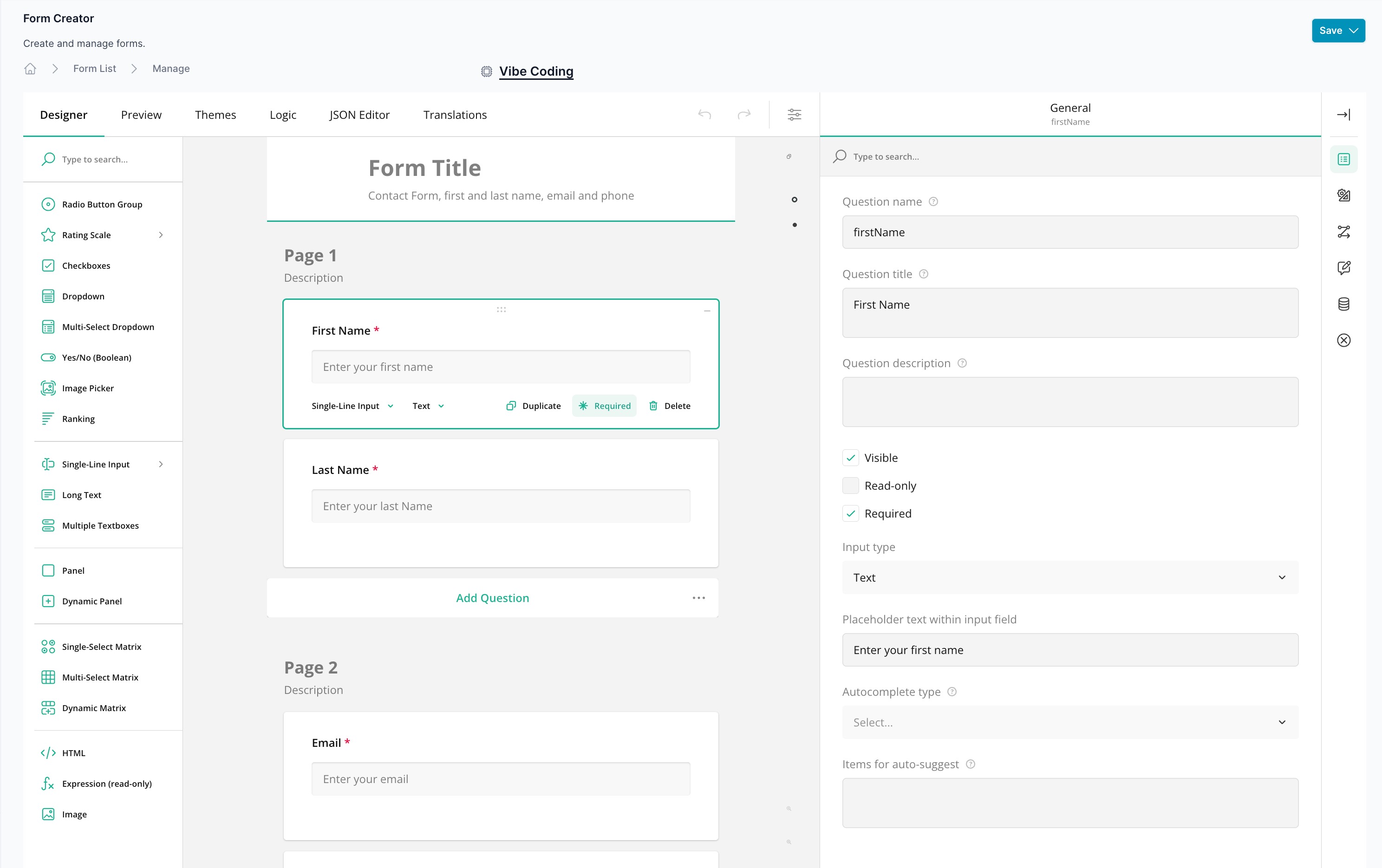Open the Translations tab

coord(455,115)
